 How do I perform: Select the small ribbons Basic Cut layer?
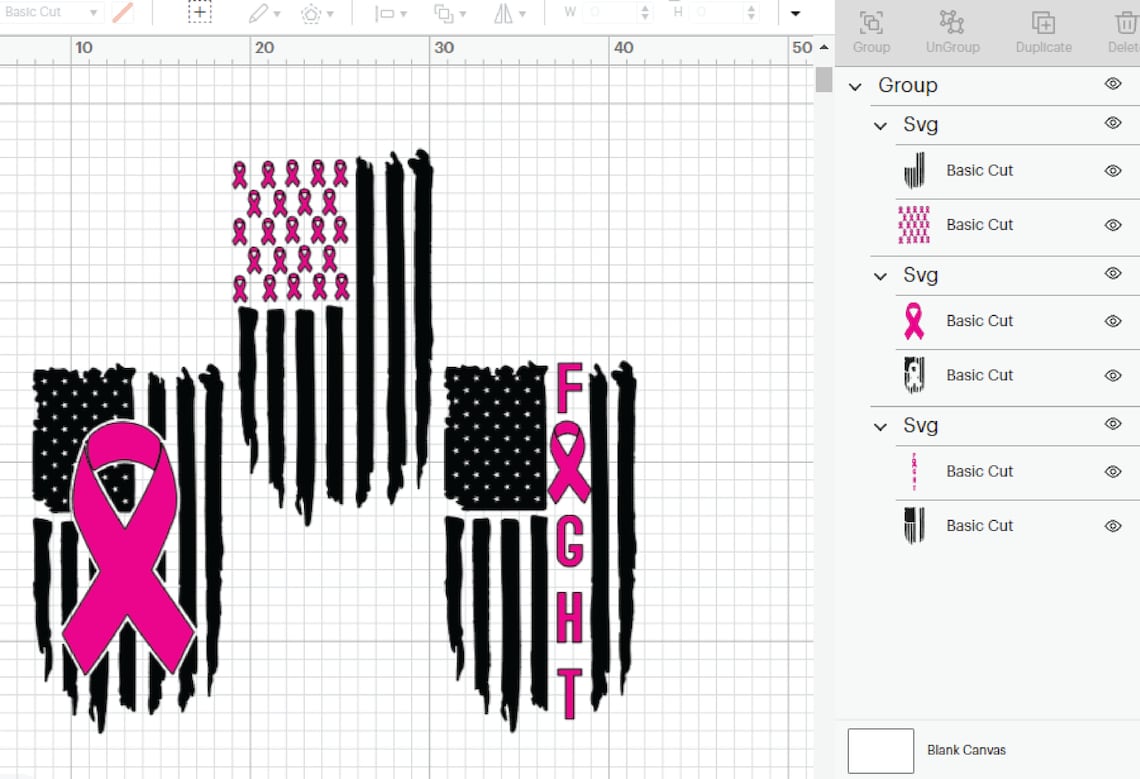pyautogui.click(x=979, y=225)
